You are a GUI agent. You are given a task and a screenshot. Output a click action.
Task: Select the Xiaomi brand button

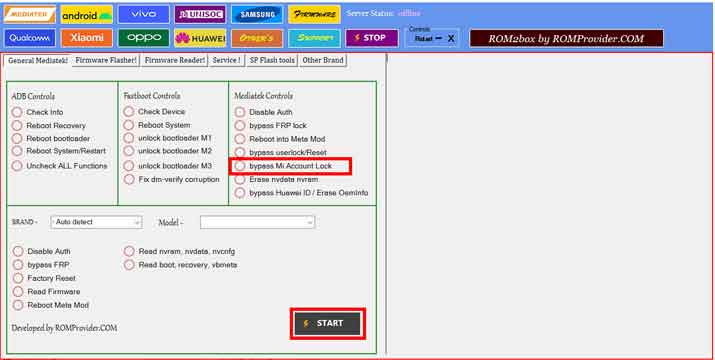point(87,38)
